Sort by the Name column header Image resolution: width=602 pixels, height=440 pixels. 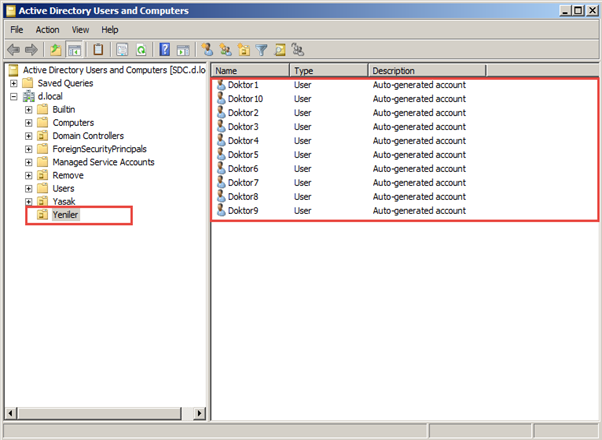click(x=250, y=71)
